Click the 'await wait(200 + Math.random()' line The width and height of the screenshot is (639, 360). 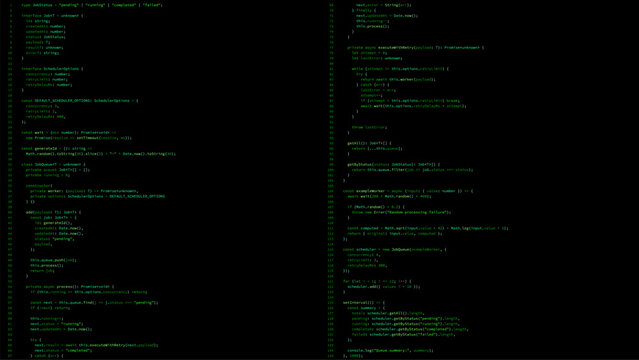click(389, 196)
